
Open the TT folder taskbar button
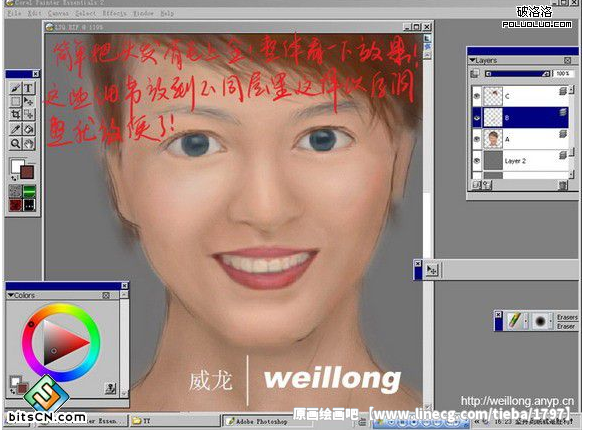(174, 421)
